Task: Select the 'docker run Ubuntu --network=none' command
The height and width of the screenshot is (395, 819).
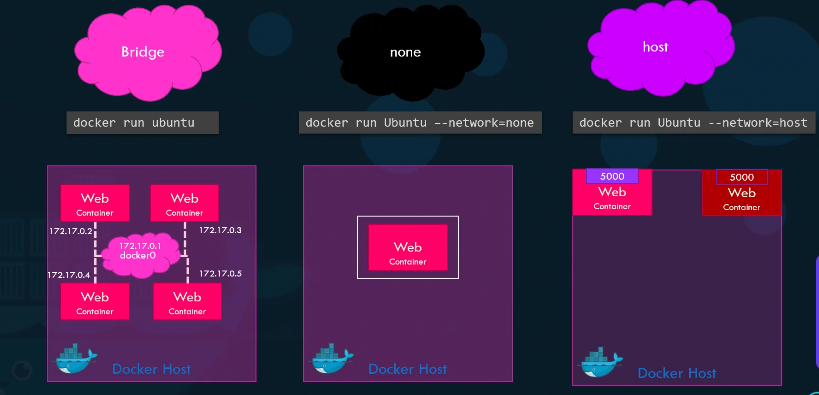Action: pyautogui.click(x=420, y=123)
